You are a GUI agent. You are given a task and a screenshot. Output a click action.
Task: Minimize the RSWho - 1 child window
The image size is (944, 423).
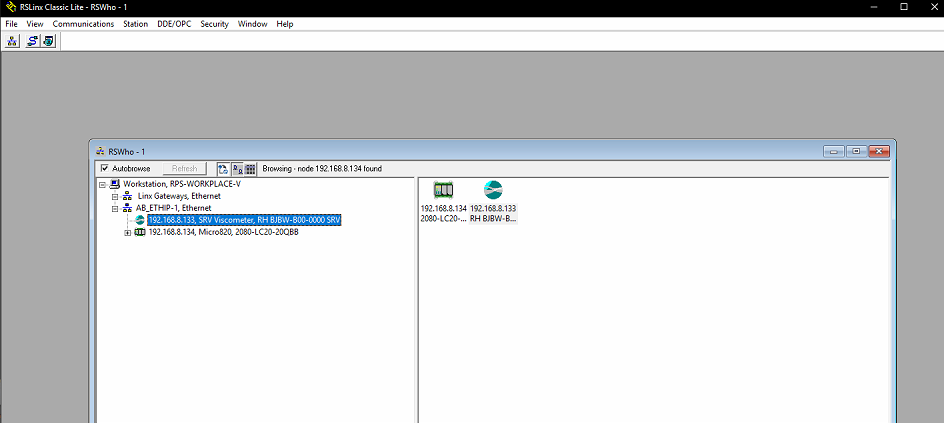[x=834, y=151]
